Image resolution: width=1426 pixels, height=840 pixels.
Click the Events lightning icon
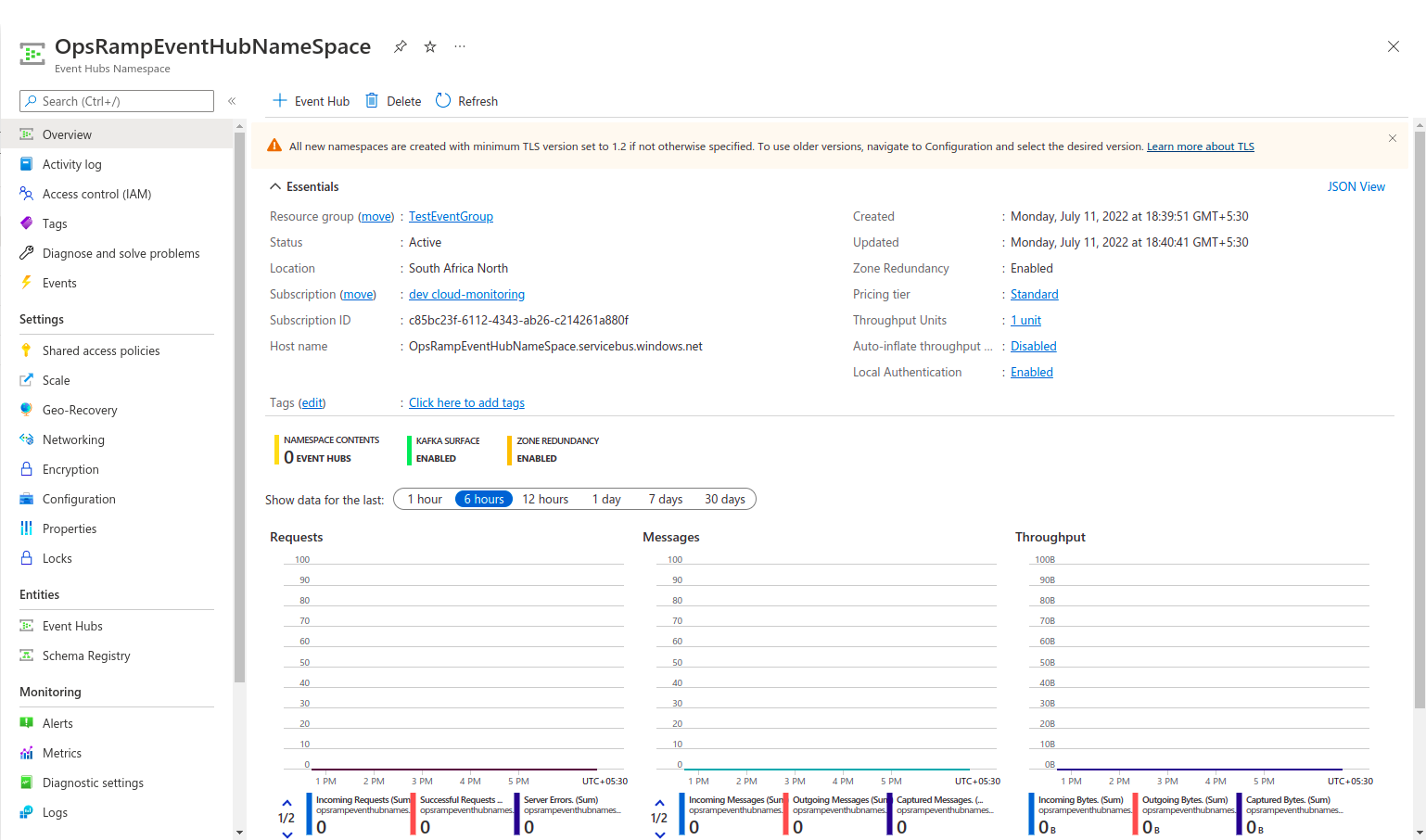27,283
